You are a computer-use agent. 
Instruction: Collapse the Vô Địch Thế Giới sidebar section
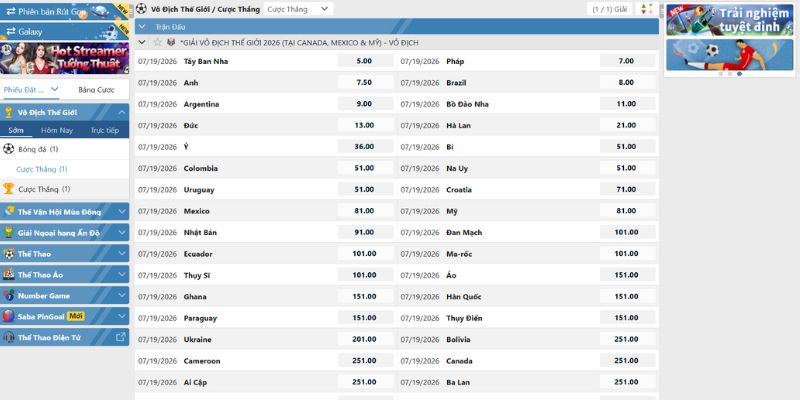pyautogui.click(x=121, y=112)
